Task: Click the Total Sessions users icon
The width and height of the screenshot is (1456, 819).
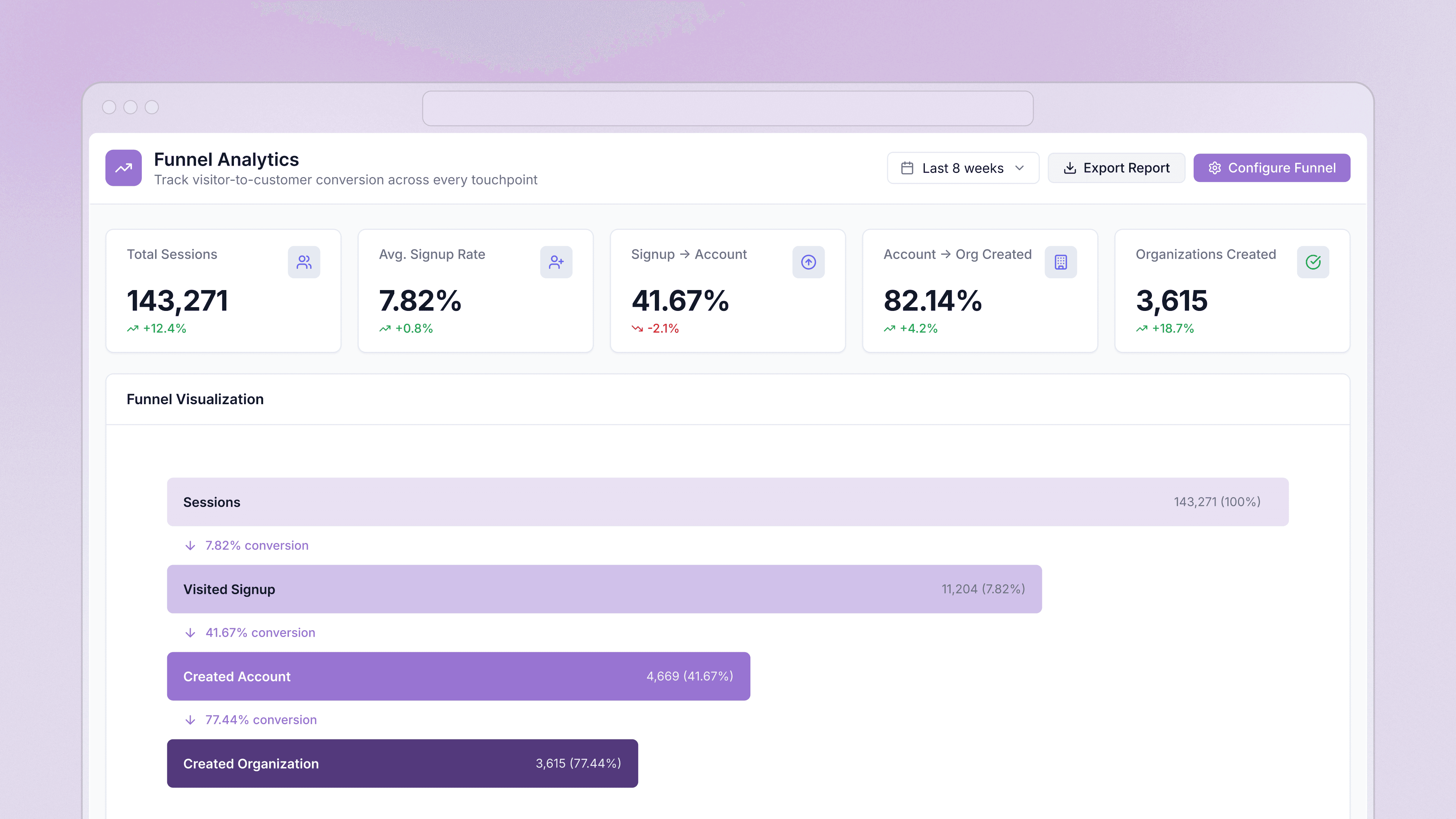Action: pos(304,262)
